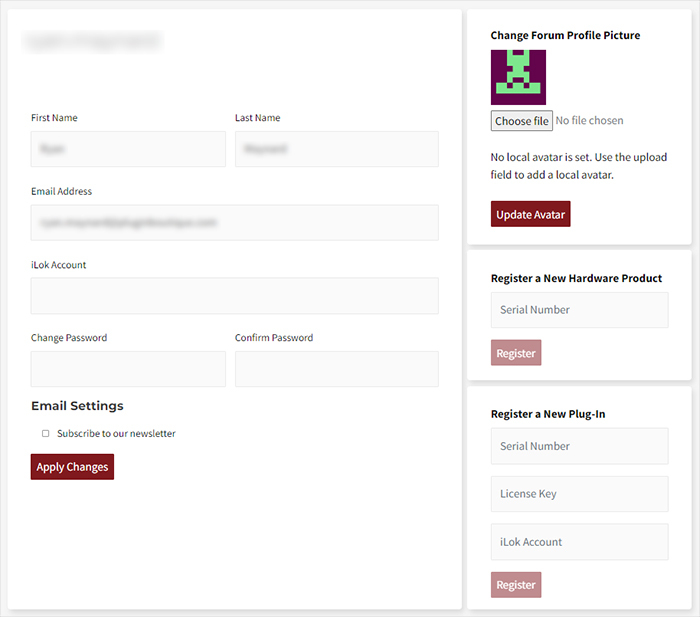Click the hardware product Serial Number field
This screenshot has height=617, width=700.
(579, 310)
